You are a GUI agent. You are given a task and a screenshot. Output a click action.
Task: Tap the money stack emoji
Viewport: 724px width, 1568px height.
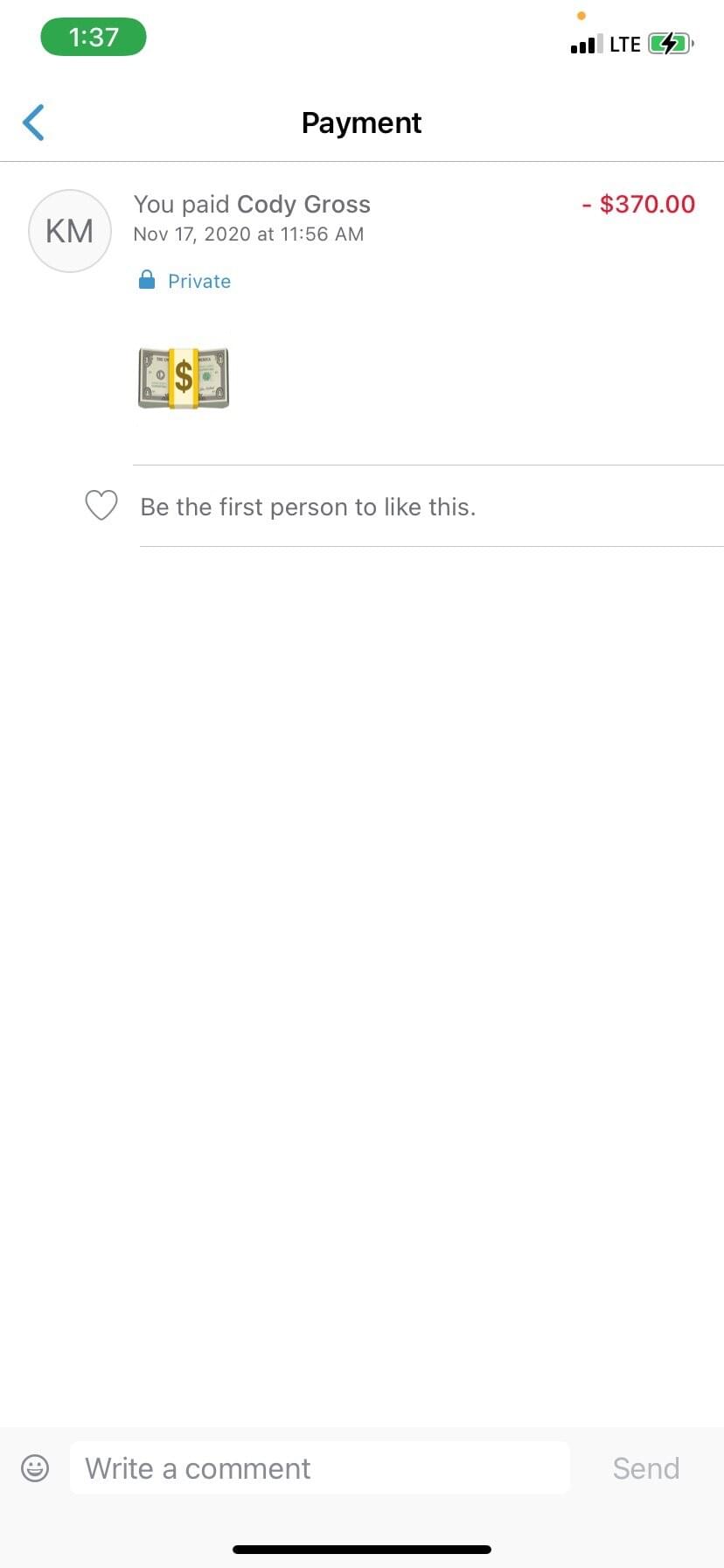pyautogui.click(x=184, y=378)
